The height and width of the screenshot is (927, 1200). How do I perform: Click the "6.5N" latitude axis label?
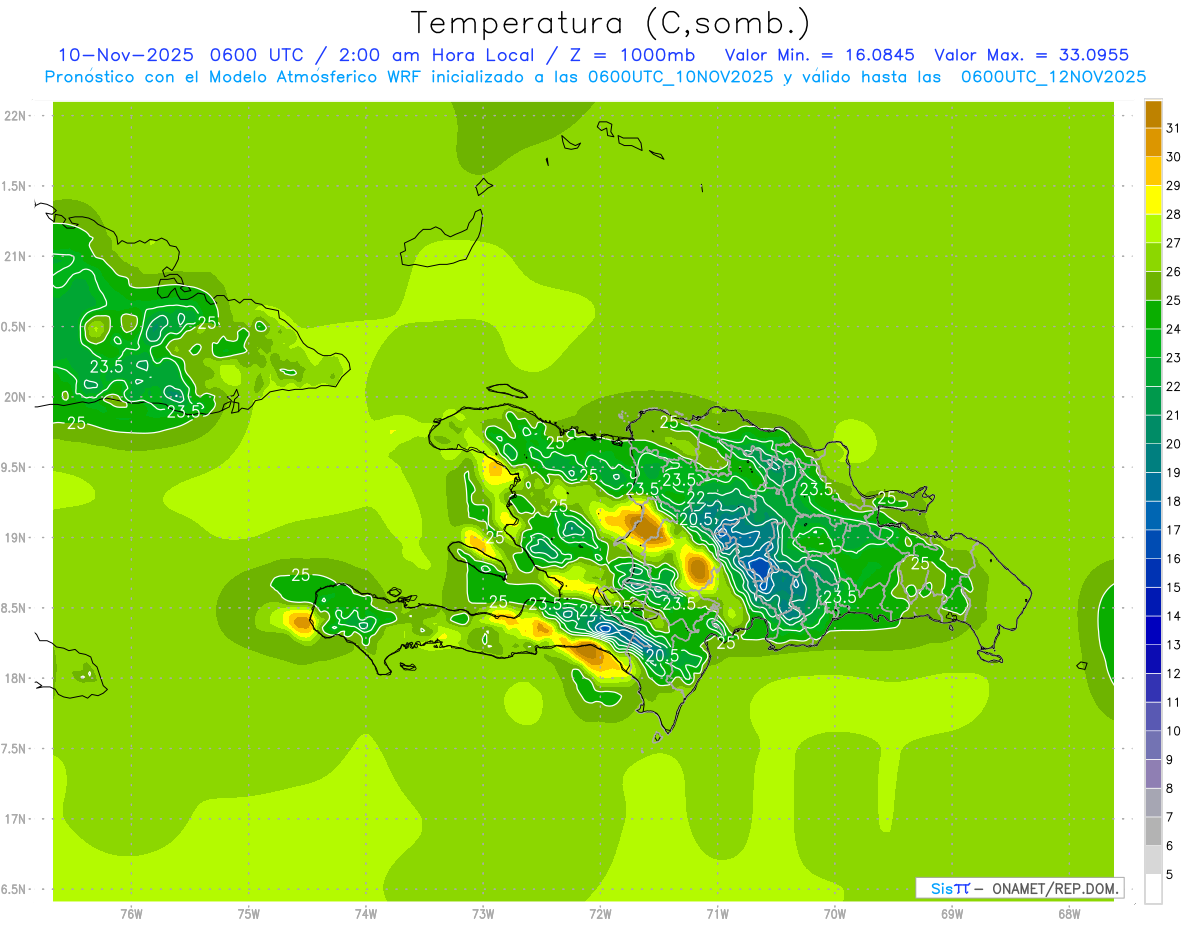[14, 889]
